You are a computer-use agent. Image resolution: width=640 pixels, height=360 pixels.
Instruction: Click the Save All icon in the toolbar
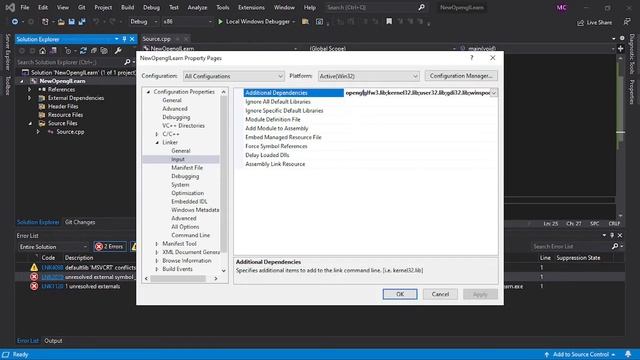[82, 22]
